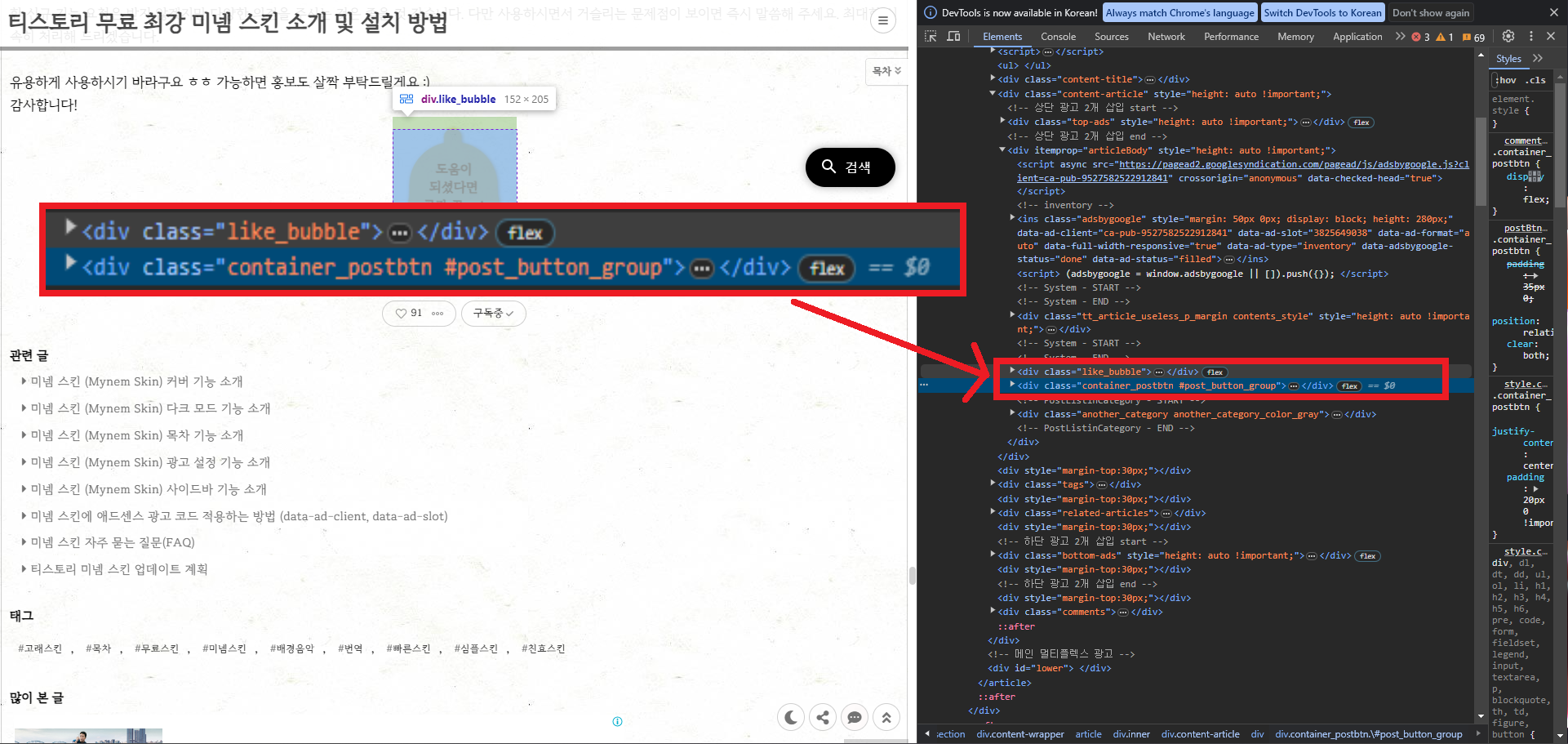Click the flex badge on the bottom-ads div

[x=1367, y=556]
